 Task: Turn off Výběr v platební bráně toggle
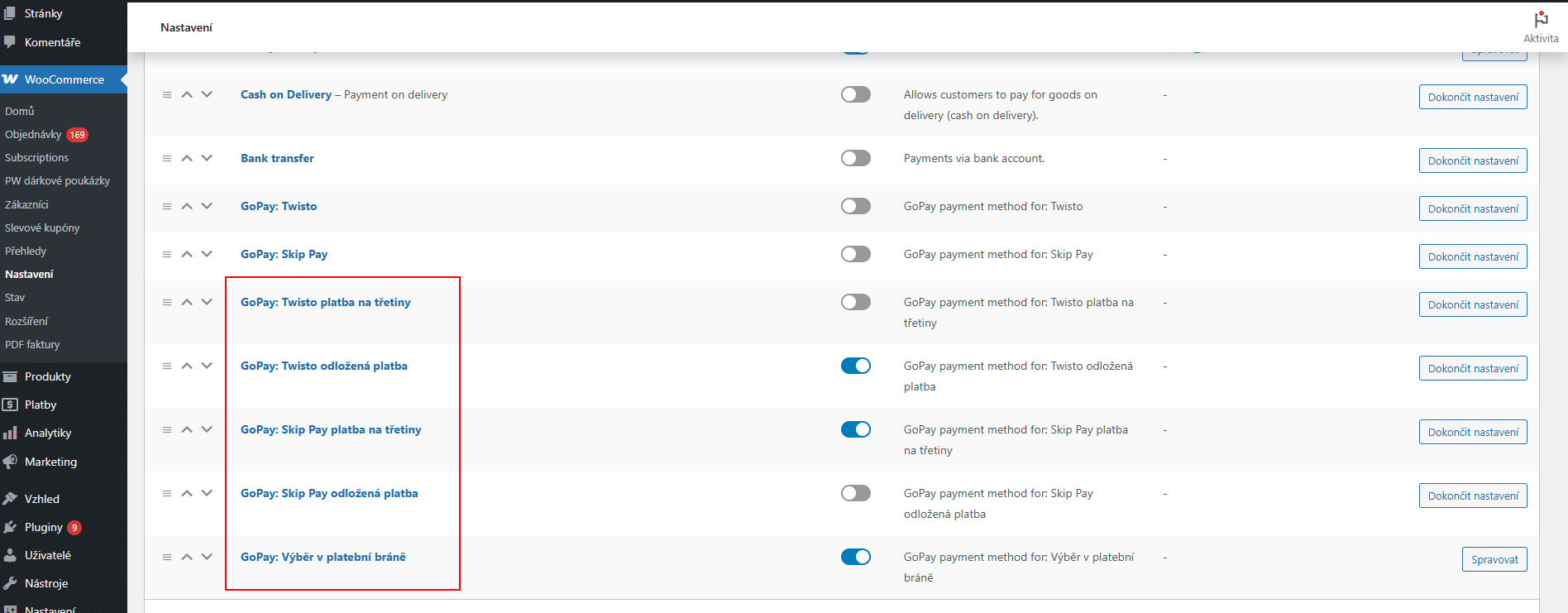pyautogui.click(x=856, y=557)
